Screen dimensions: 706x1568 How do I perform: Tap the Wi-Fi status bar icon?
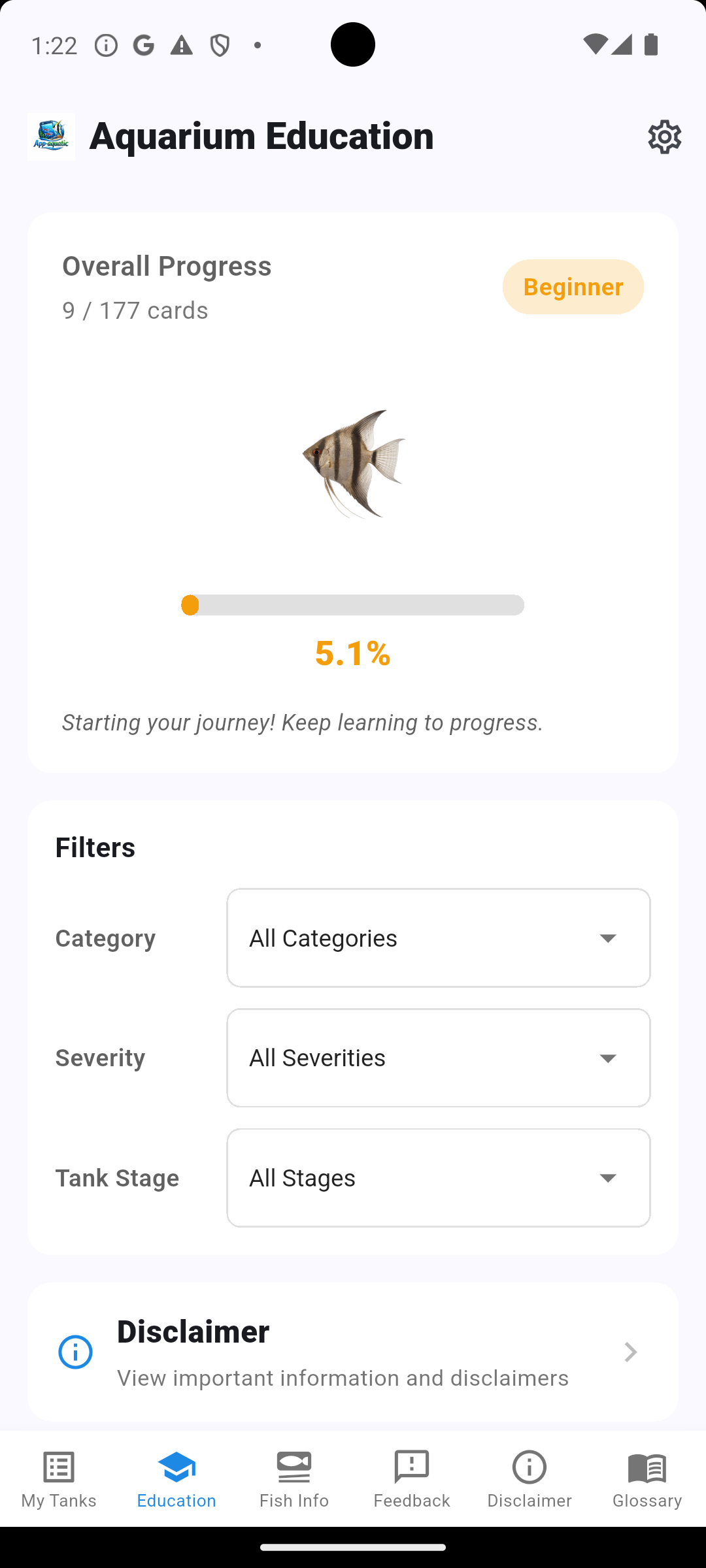click(x=595, y=44)
